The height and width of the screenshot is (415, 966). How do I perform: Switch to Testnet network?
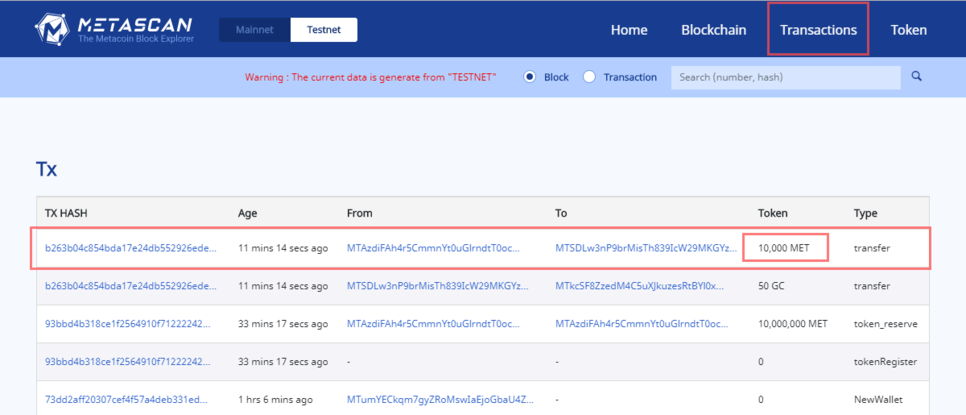point(323,30)
